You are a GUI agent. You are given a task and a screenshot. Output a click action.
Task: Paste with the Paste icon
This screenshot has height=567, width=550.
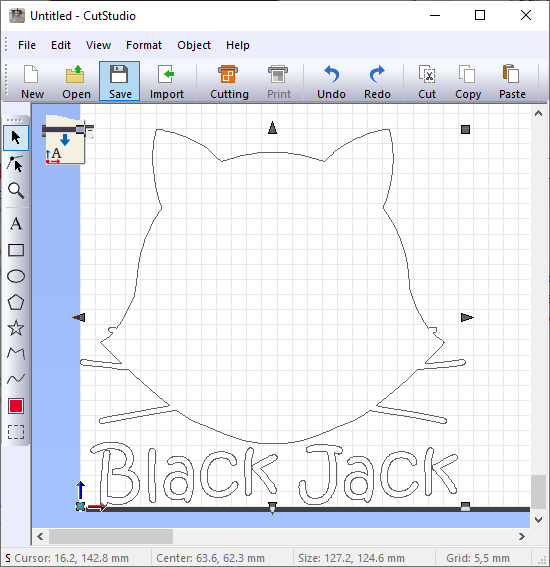[512, 81]
